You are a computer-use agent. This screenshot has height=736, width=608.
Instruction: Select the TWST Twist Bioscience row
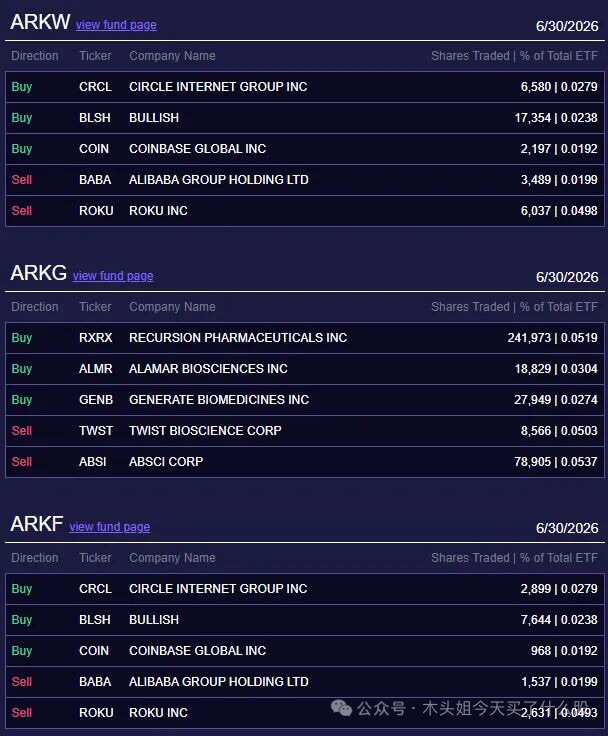(x=305, y=431)
